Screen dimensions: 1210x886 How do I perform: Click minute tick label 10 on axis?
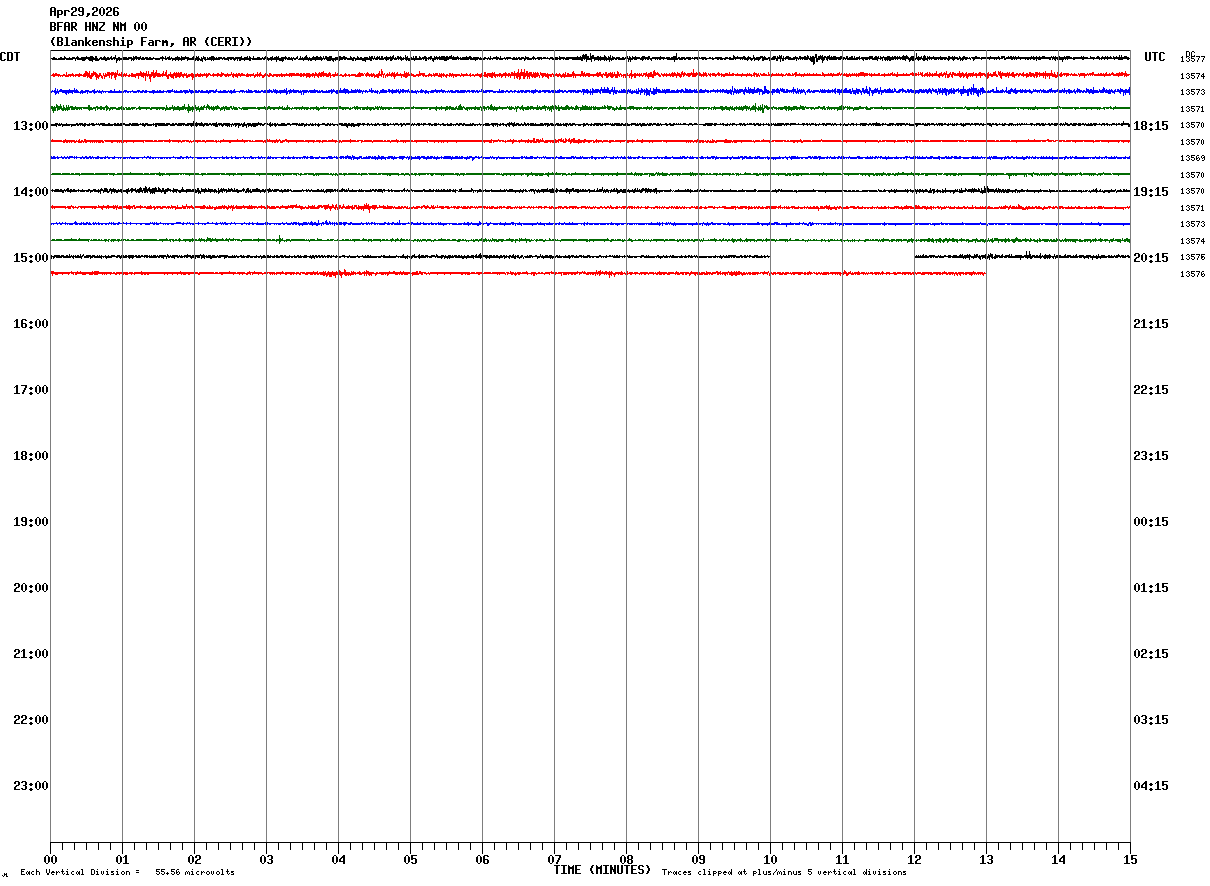click(770, 860)
